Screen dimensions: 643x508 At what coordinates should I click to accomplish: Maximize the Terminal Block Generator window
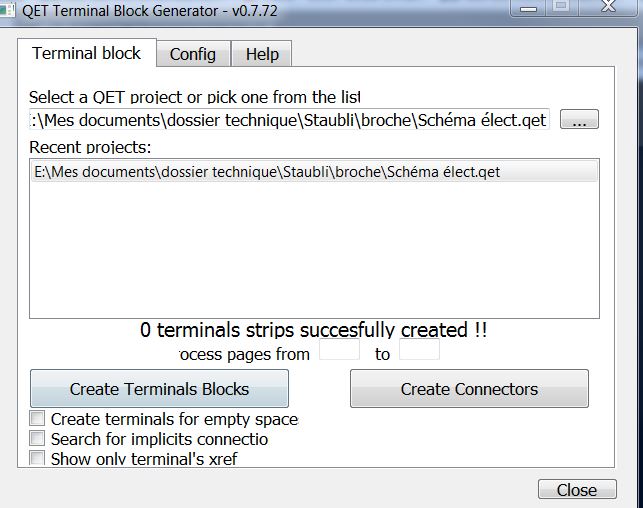click(x=561, y=6)
